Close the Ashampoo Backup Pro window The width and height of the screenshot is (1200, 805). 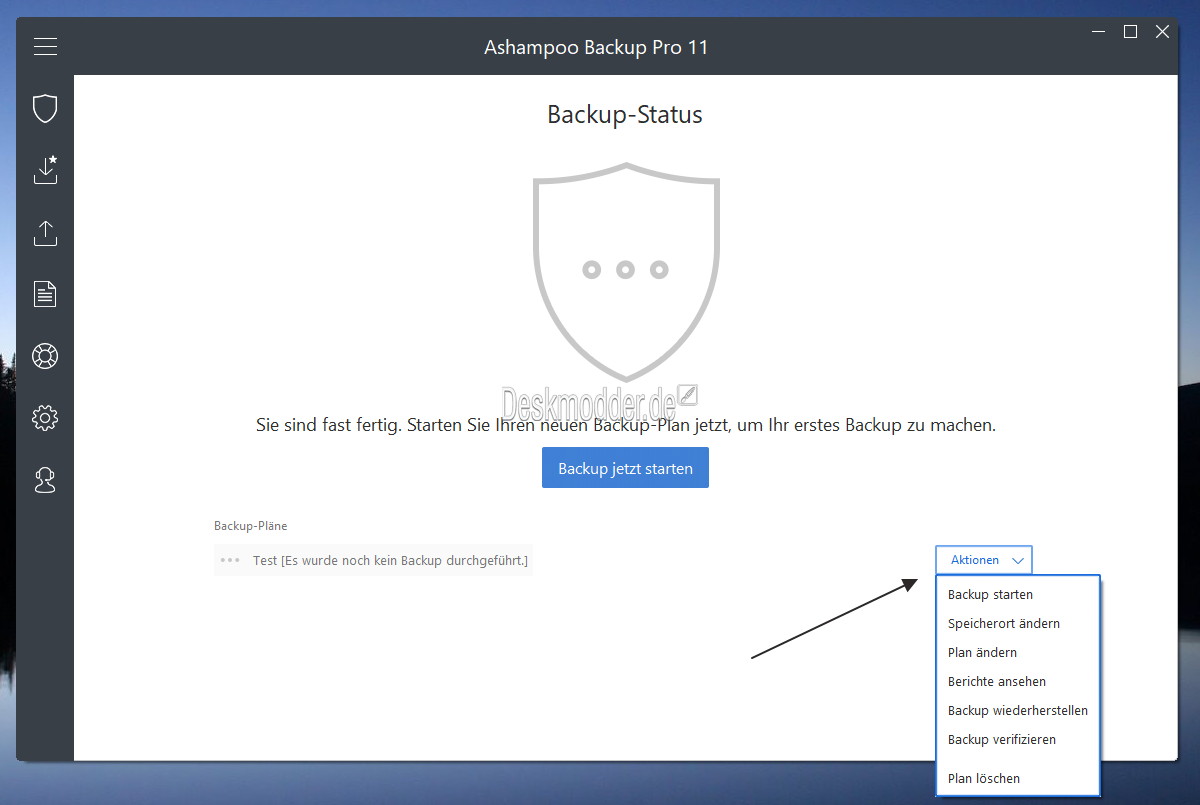click(x=1162, y=32)
